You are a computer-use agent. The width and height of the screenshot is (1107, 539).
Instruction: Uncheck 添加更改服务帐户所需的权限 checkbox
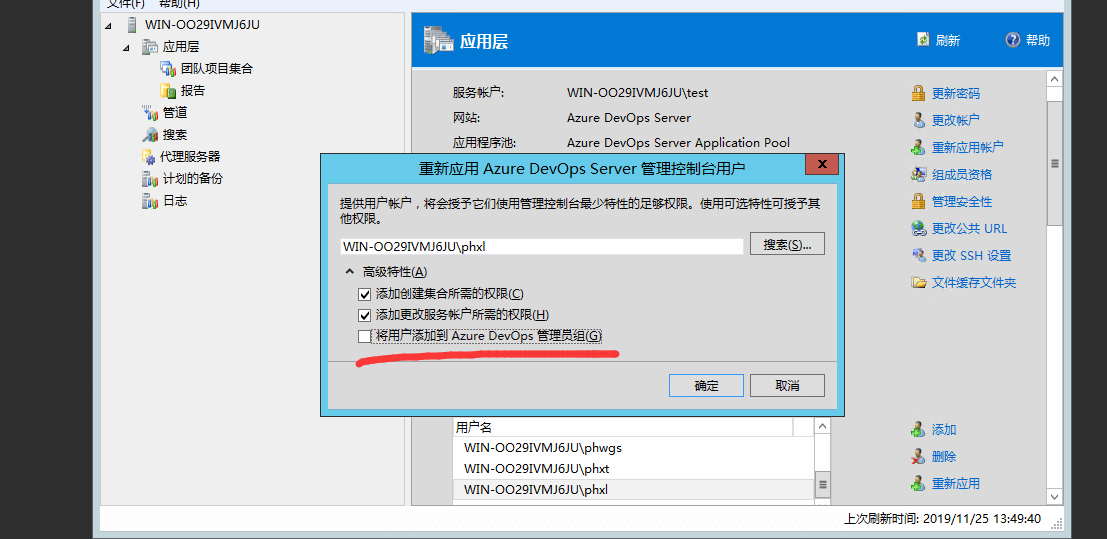click(365, 315)
